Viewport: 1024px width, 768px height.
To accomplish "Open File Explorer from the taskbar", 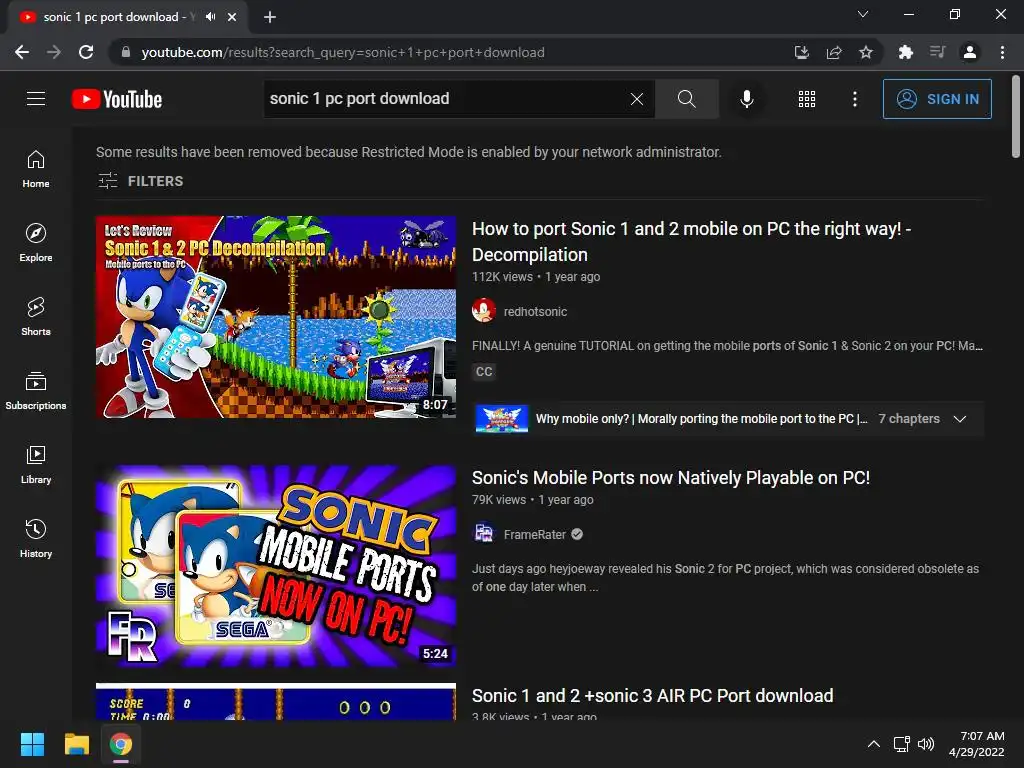I will coord(76,744).
